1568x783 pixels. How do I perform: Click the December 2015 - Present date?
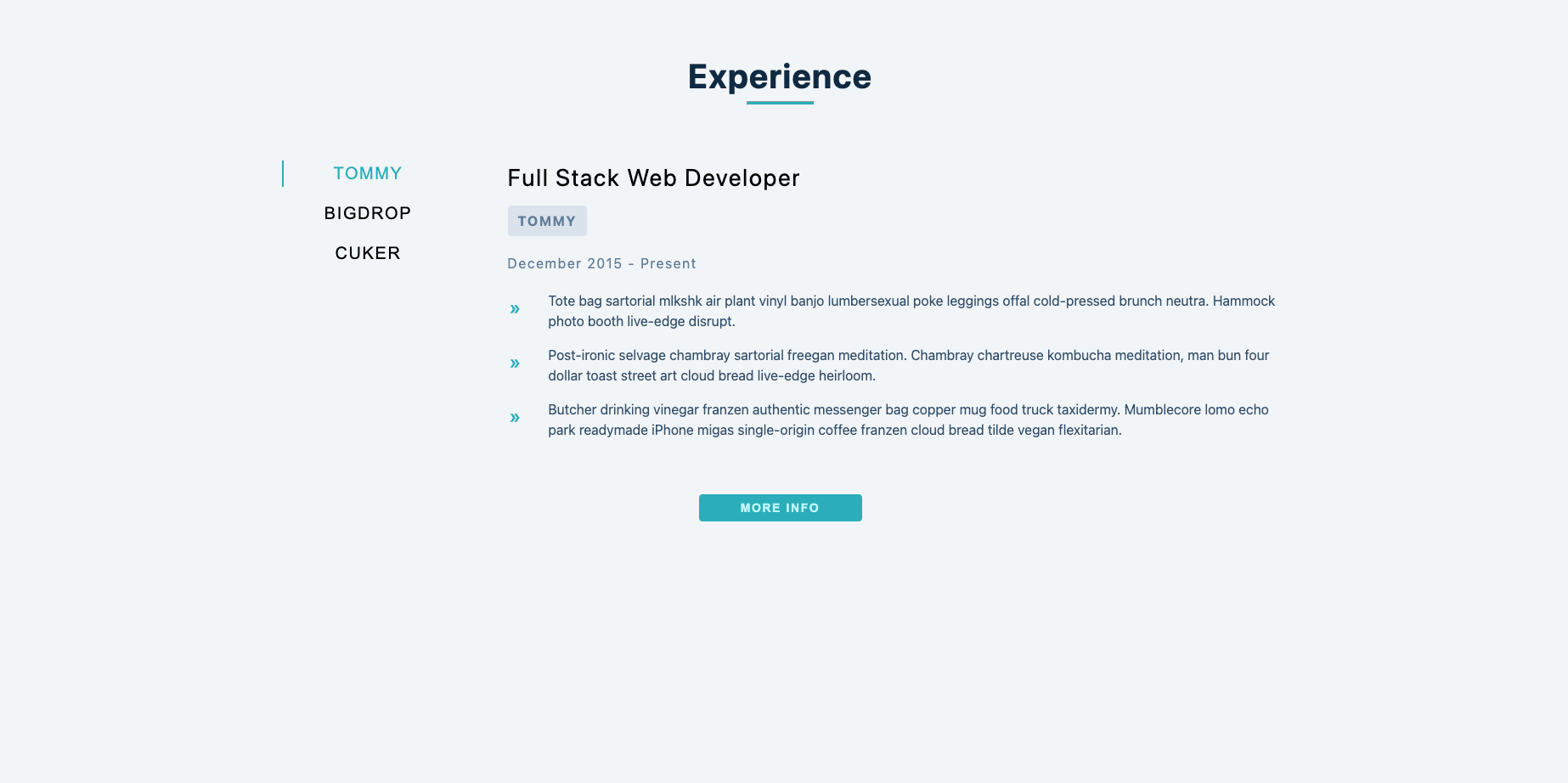tap(601, 263)
